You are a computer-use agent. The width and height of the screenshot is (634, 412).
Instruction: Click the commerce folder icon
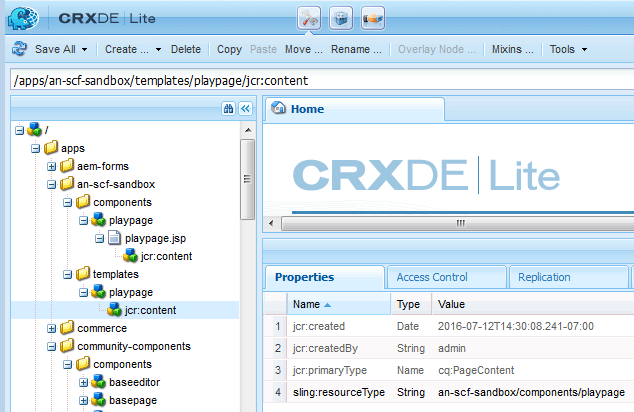(x=67, y=328)
